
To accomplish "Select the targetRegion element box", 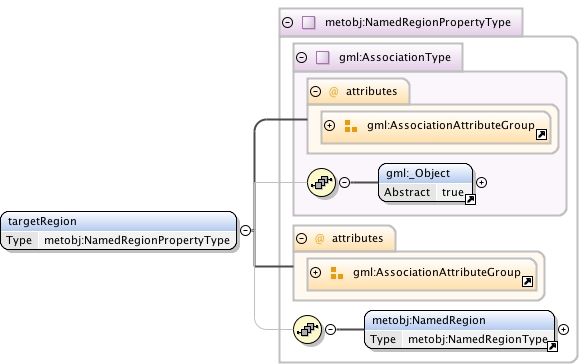I will point(119,231).
